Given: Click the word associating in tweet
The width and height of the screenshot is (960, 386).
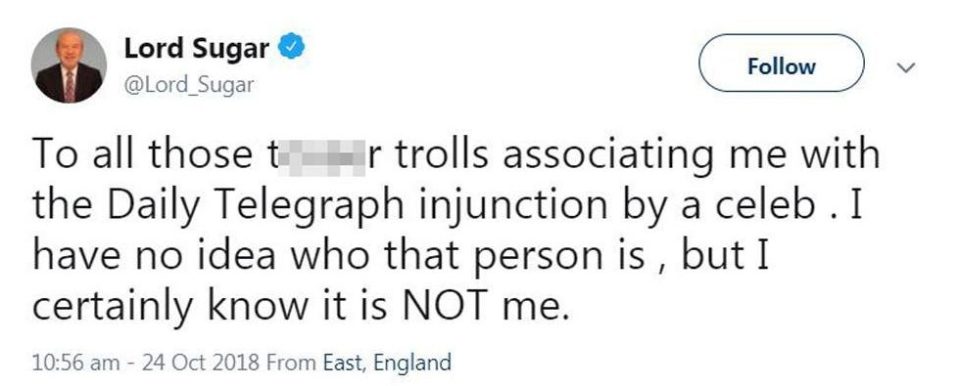Looking at the screenshot, I should pyautogui.click(x=607, y=157).
